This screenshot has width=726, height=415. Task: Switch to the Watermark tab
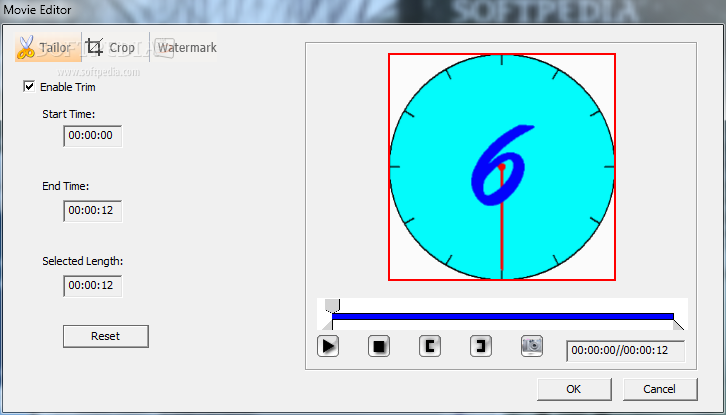point(184,47)
